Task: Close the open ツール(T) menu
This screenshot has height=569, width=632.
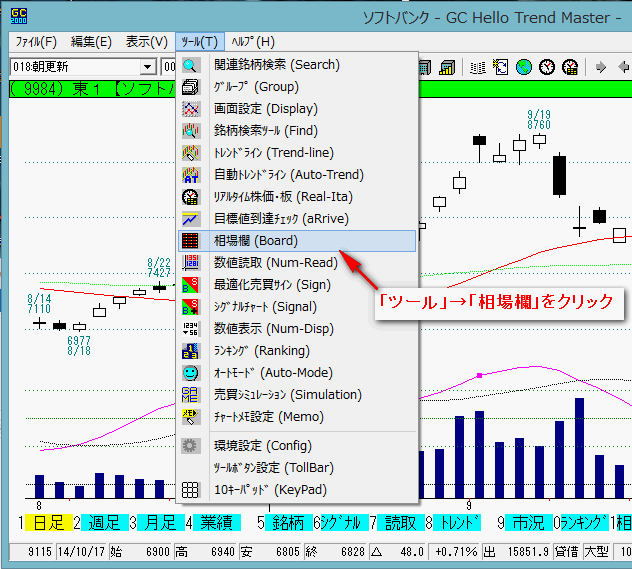Action: (x=200, y=42)
